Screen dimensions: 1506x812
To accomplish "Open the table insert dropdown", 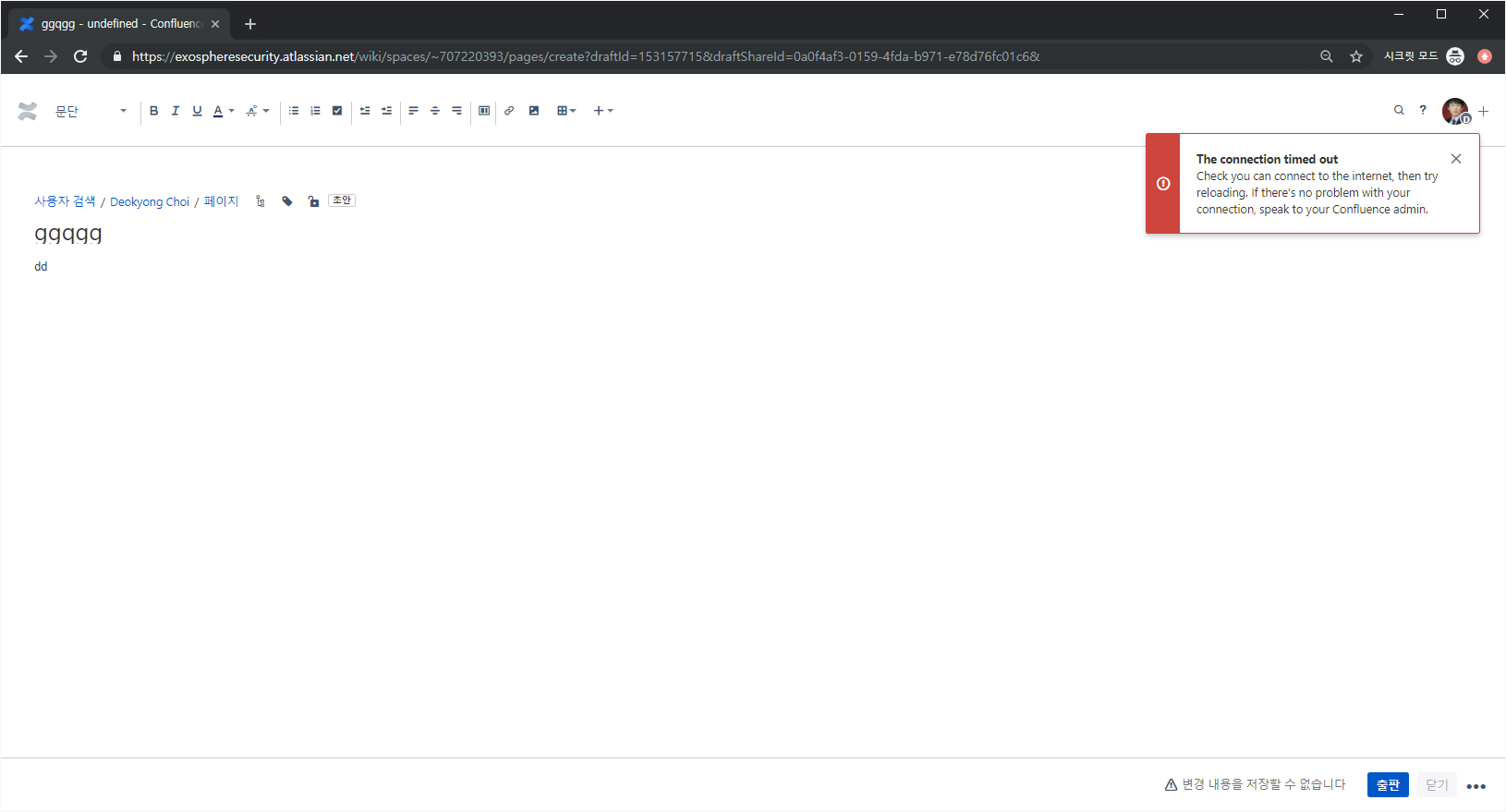I will click(566, 111).
